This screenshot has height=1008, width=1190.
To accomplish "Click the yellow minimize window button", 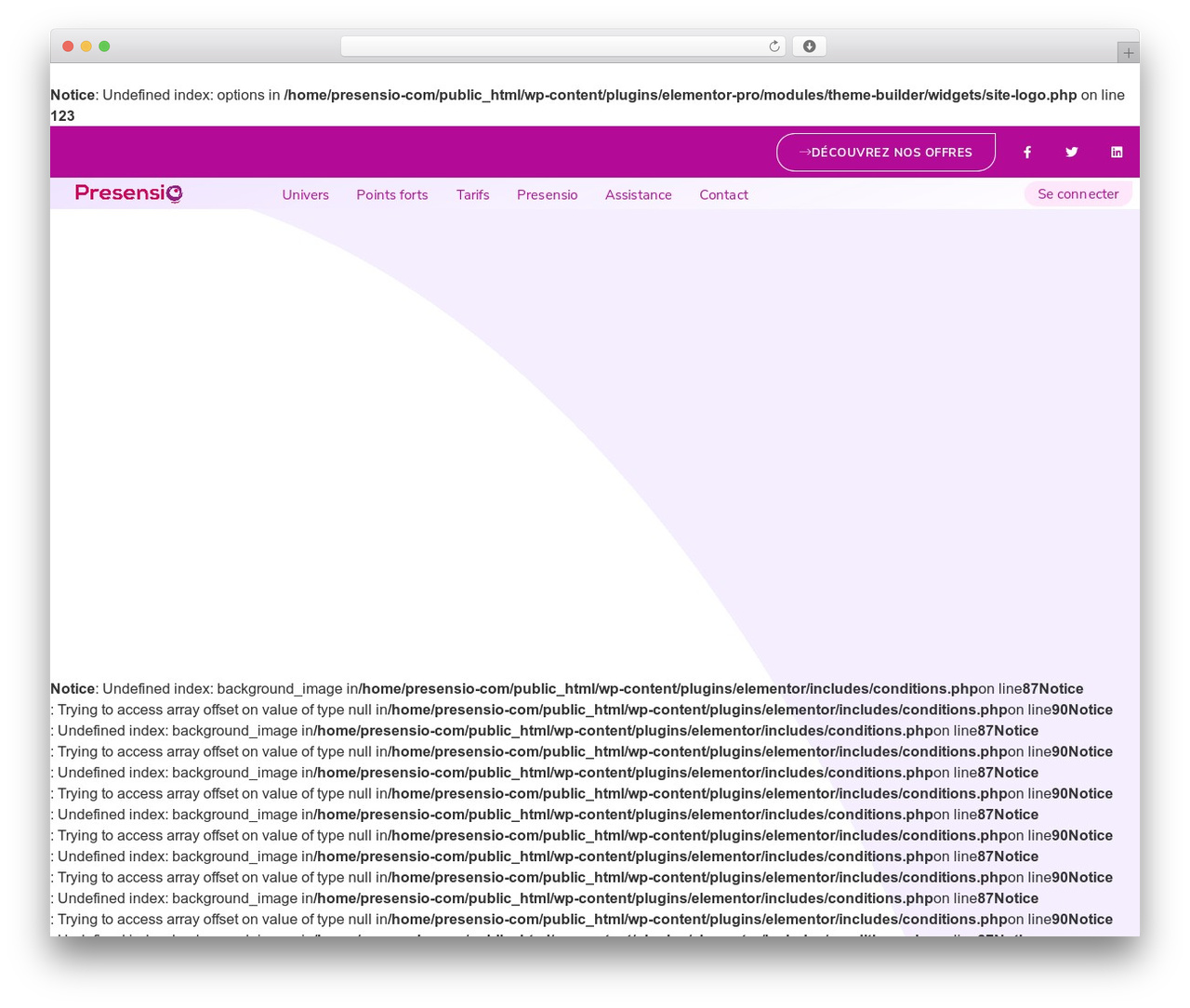I will [x=86, y=46].
